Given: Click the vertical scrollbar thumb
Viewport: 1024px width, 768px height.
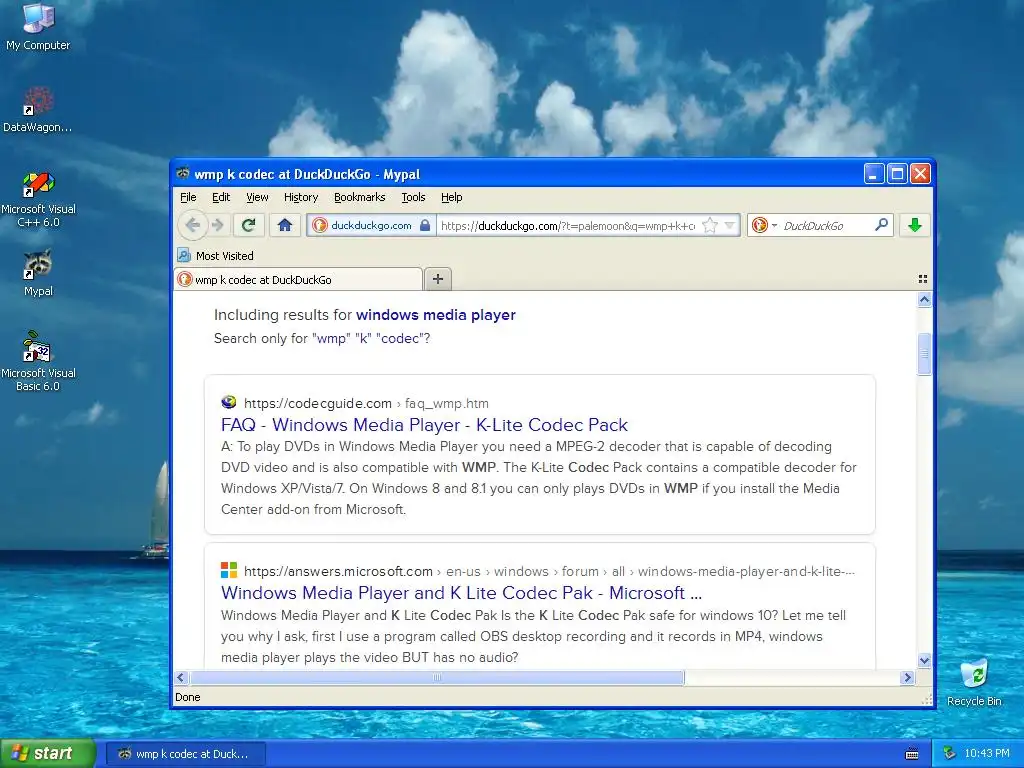Looking at the screenshot, I should click(x=924, y=354).
